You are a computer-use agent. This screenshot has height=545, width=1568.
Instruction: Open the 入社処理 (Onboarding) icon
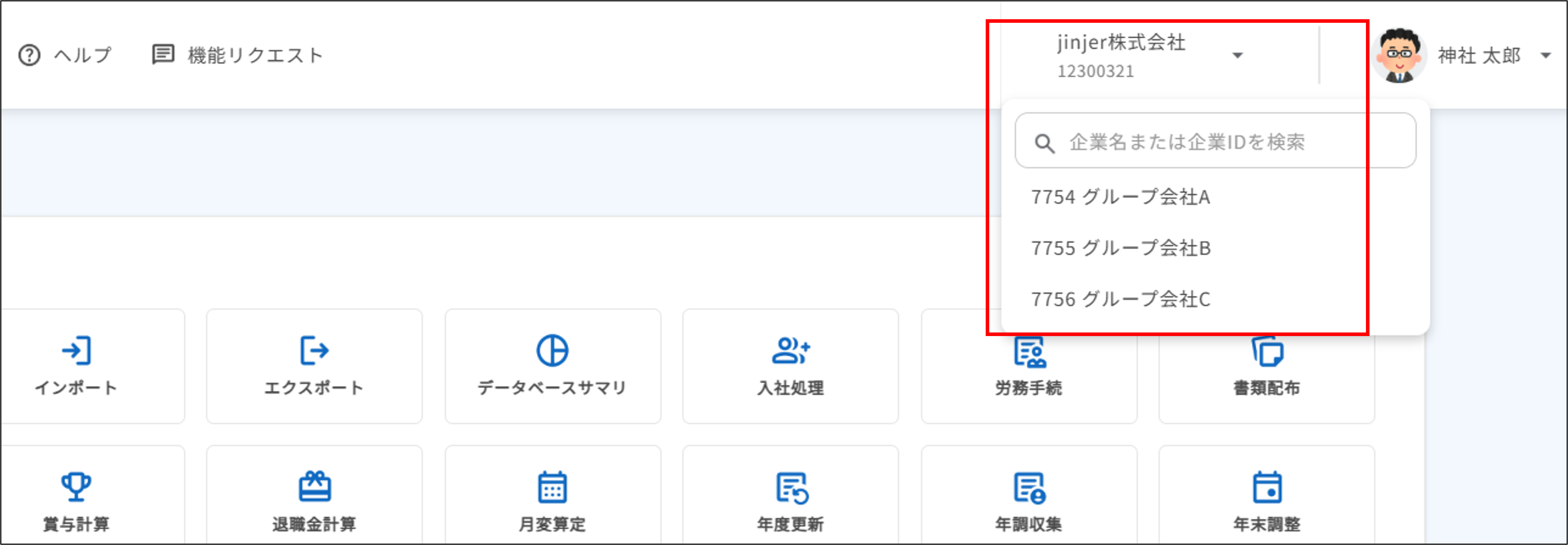click(x=789, y=365)
